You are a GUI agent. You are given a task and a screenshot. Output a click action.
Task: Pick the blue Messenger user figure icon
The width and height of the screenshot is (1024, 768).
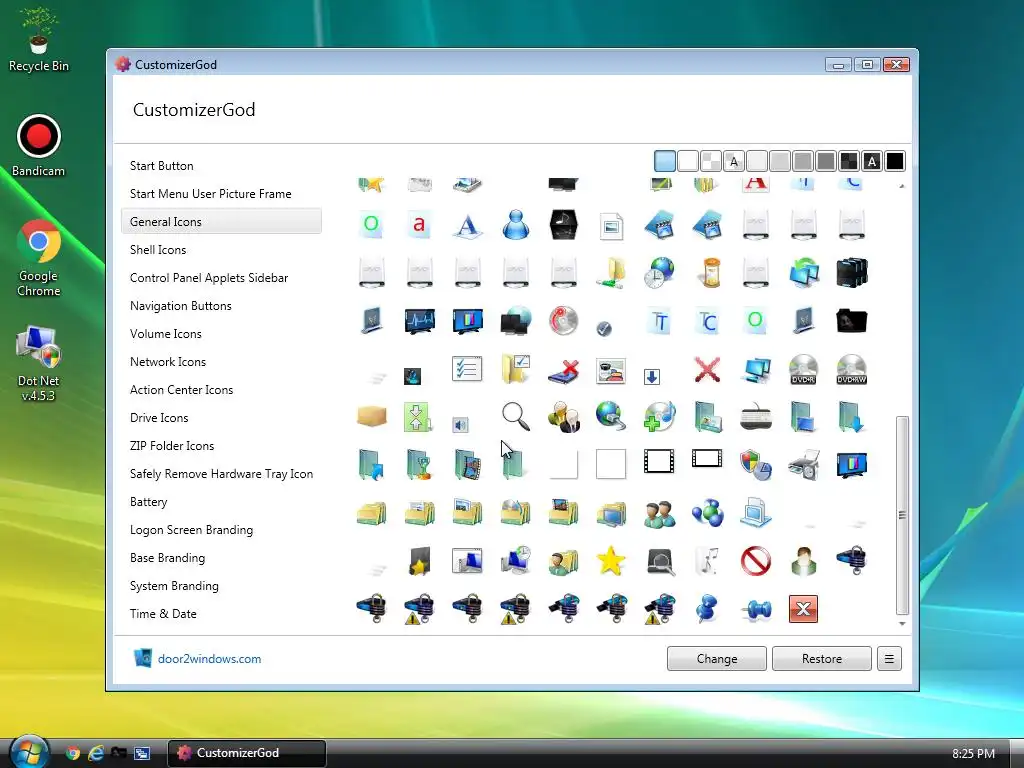click(x=515, y=225)
